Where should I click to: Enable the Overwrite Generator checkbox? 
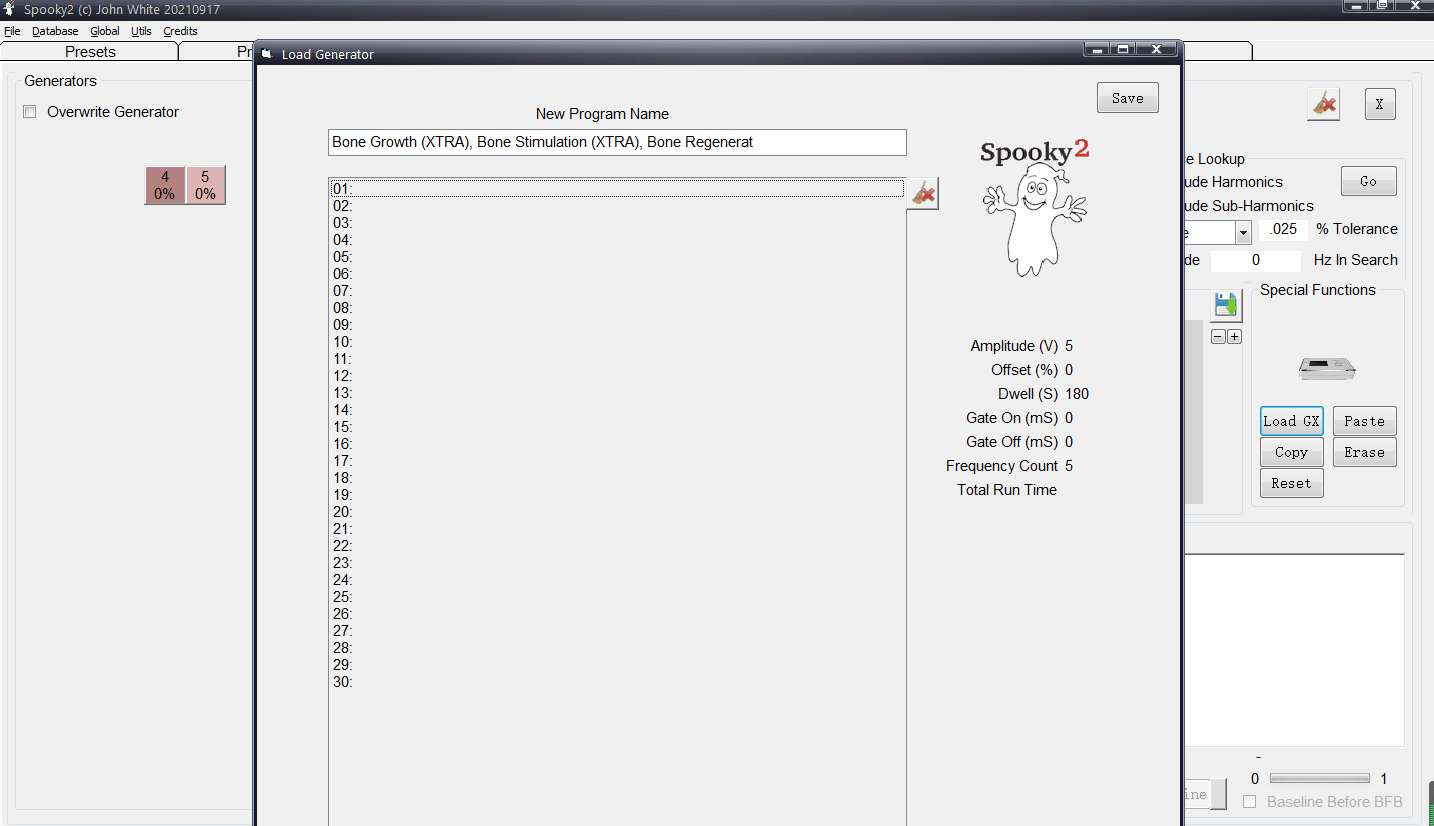point(30,112)
